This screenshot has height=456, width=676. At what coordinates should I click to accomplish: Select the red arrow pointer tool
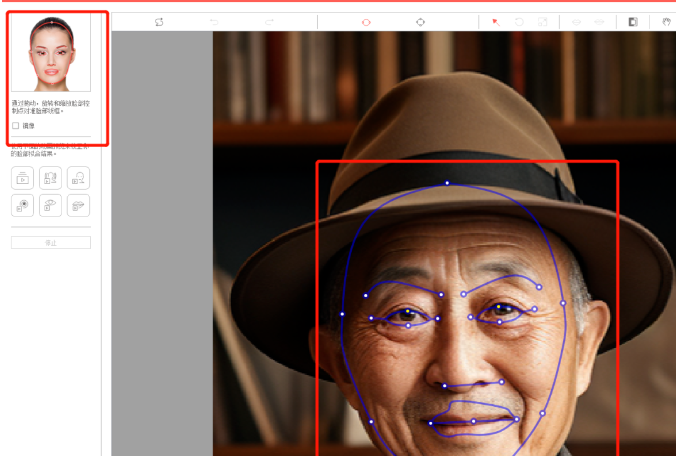click(x=495, y=22)
